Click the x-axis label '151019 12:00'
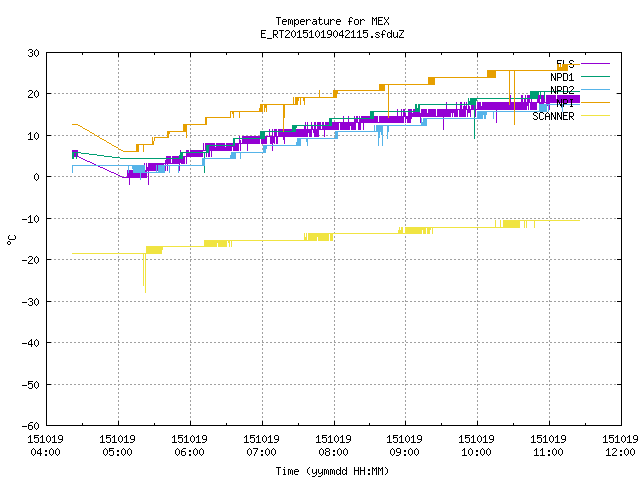Image resolution: width=640 pixels, height=480 pixels. click(x=620, y=446)
